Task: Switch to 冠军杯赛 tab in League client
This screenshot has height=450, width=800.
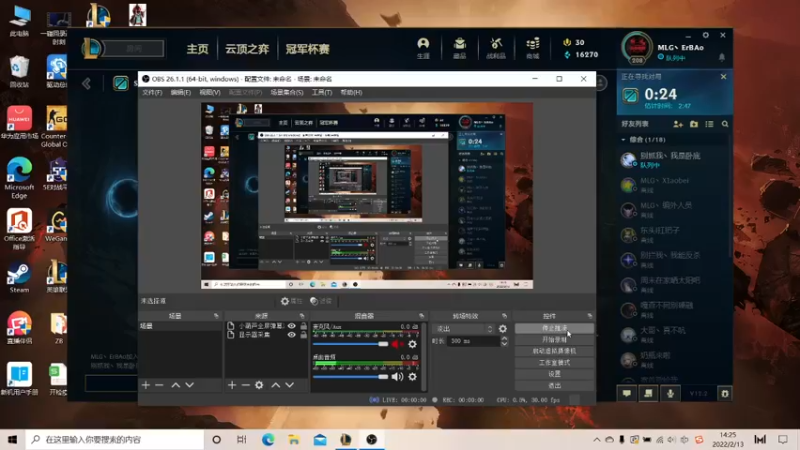Action: click(308, 49)
